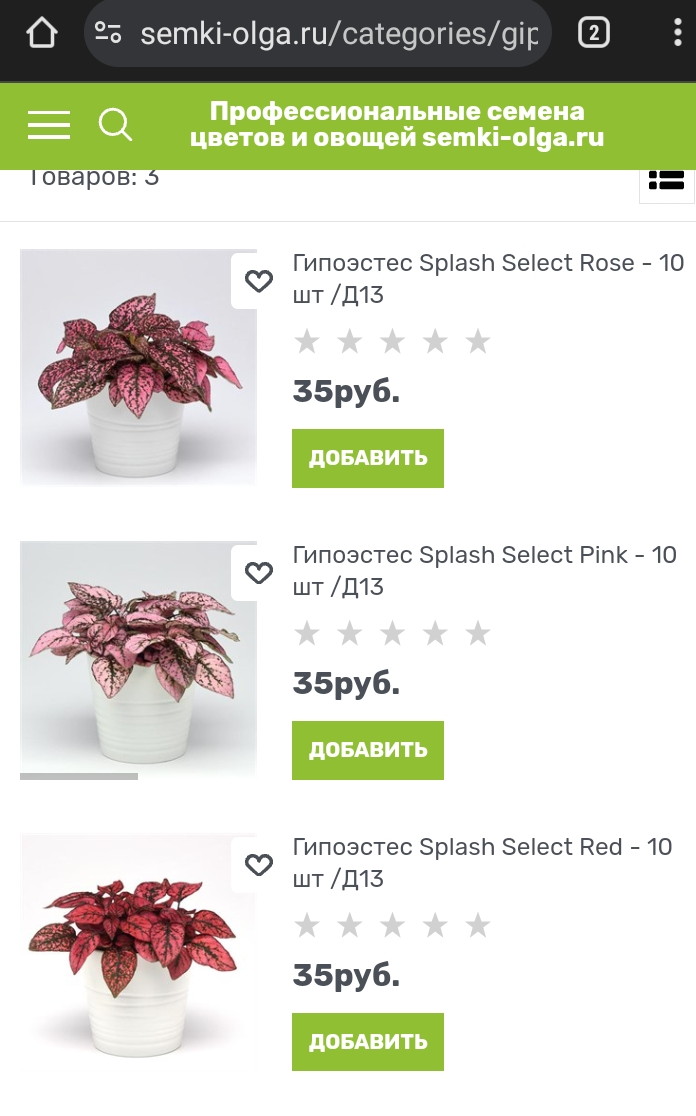Viewport: 696px width, 1116px height.
Task: Add Splash Select Red to favorites
Action: click(x=259, y=865)
